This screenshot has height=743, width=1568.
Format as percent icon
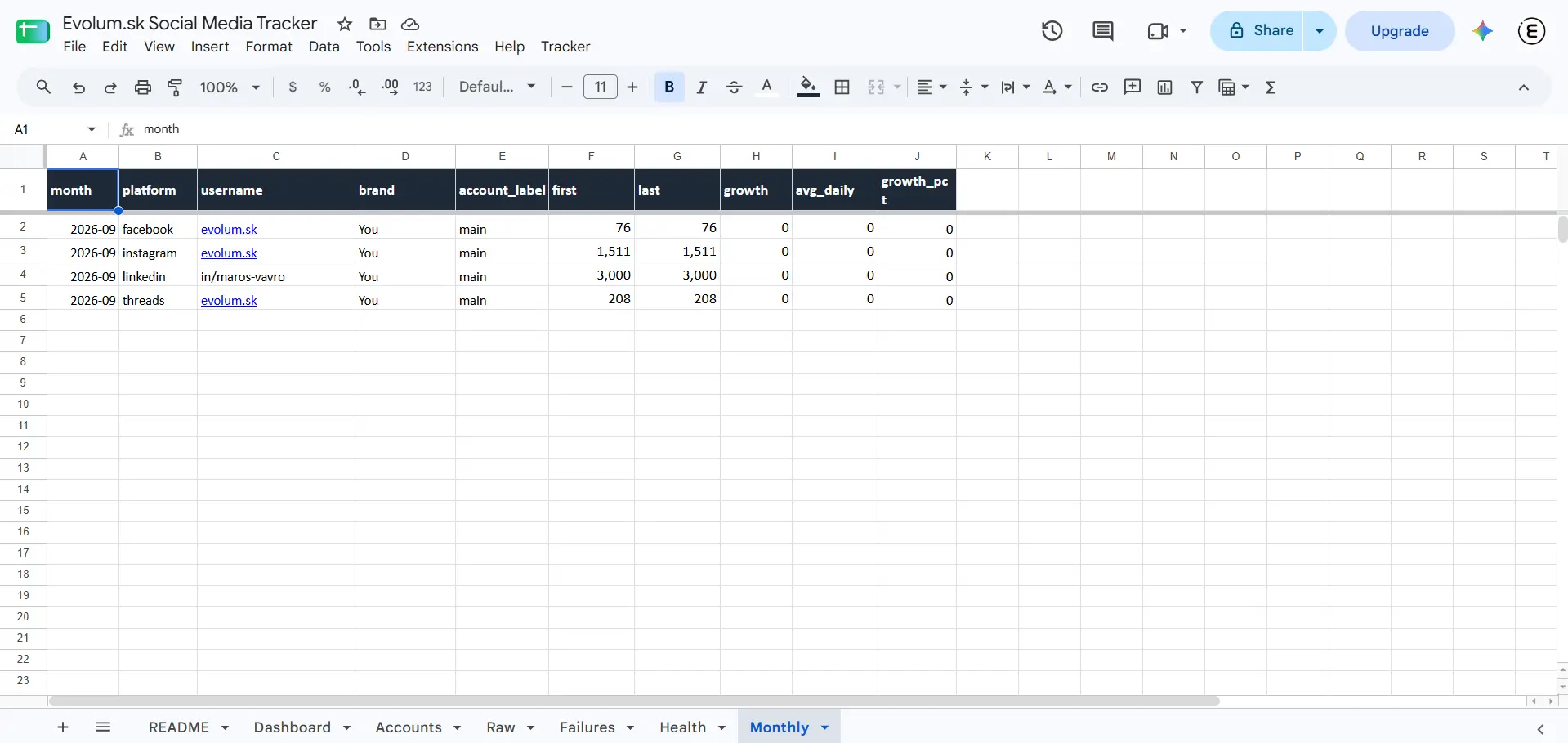point(324,87)
